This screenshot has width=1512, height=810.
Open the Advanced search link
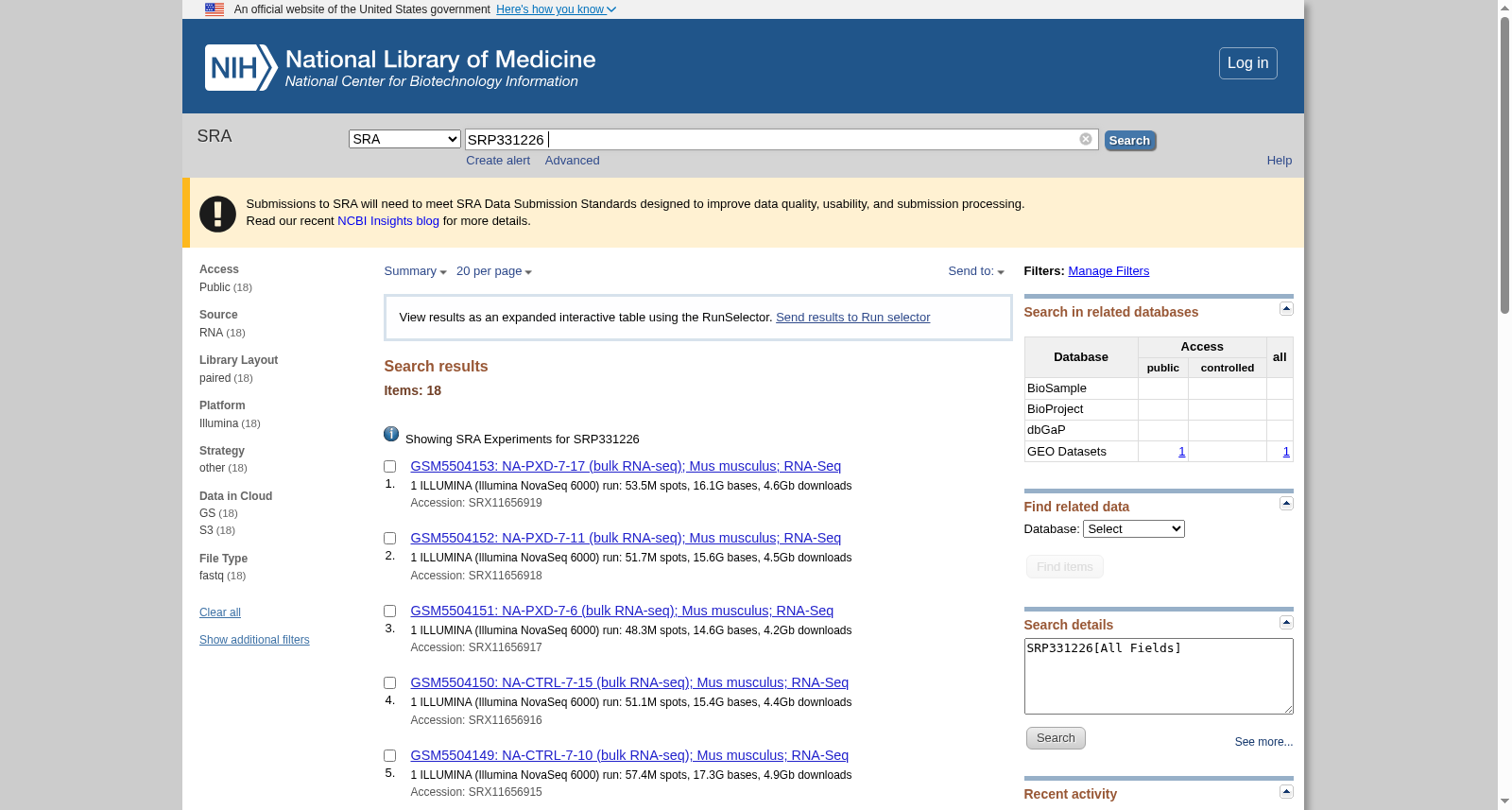tap(572, 161)
